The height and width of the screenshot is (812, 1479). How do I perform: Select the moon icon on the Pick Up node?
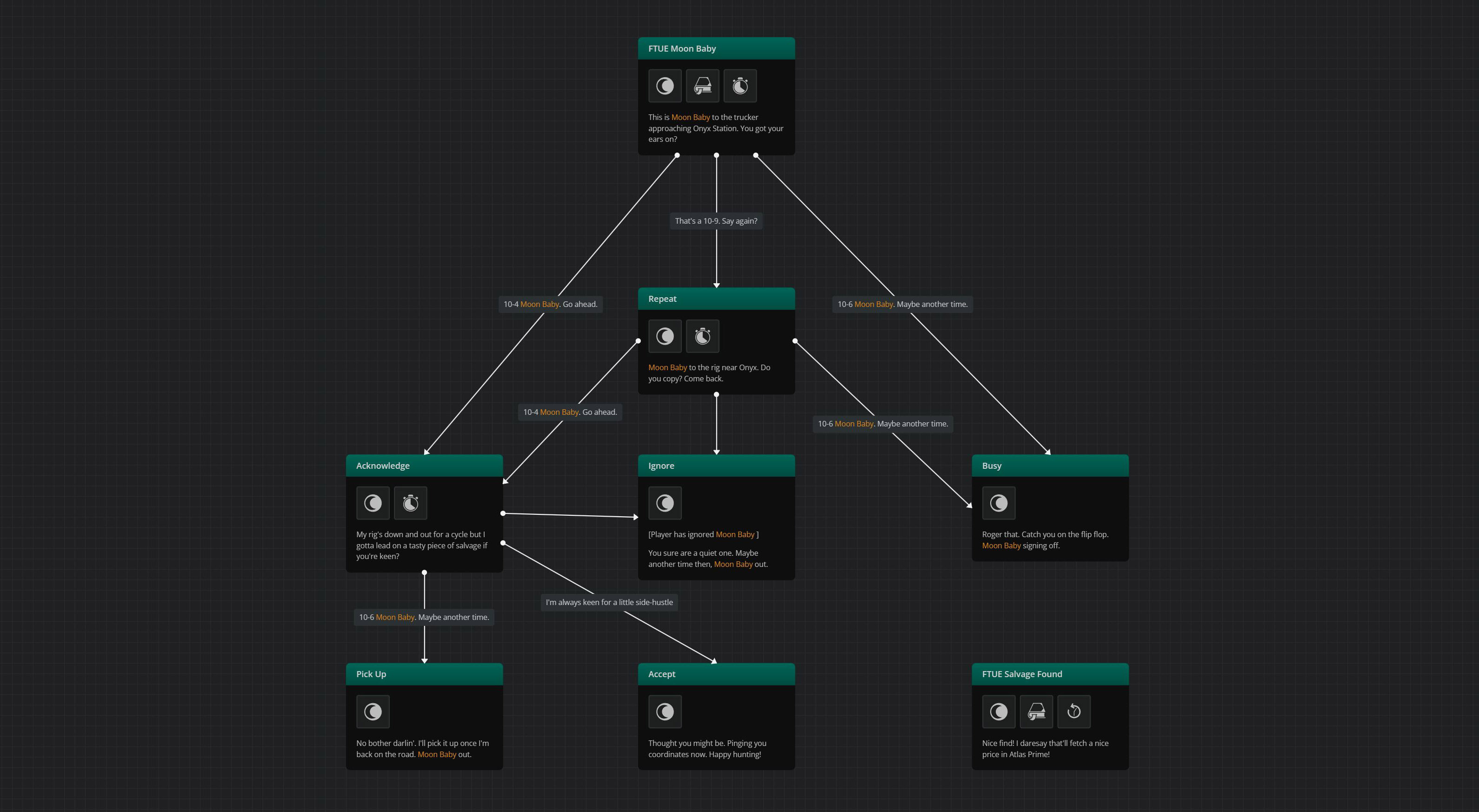373,712
